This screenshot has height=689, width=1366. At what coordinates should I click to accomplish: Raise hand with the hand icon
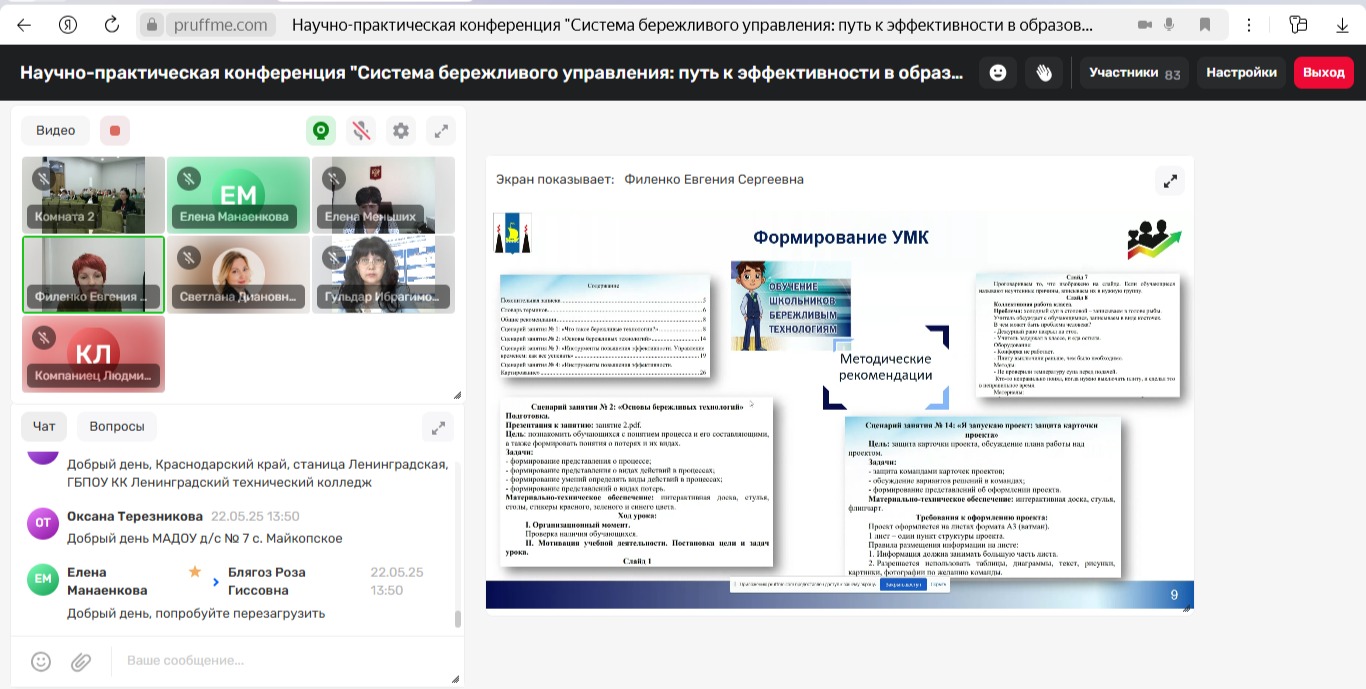tap(1044, 73)
